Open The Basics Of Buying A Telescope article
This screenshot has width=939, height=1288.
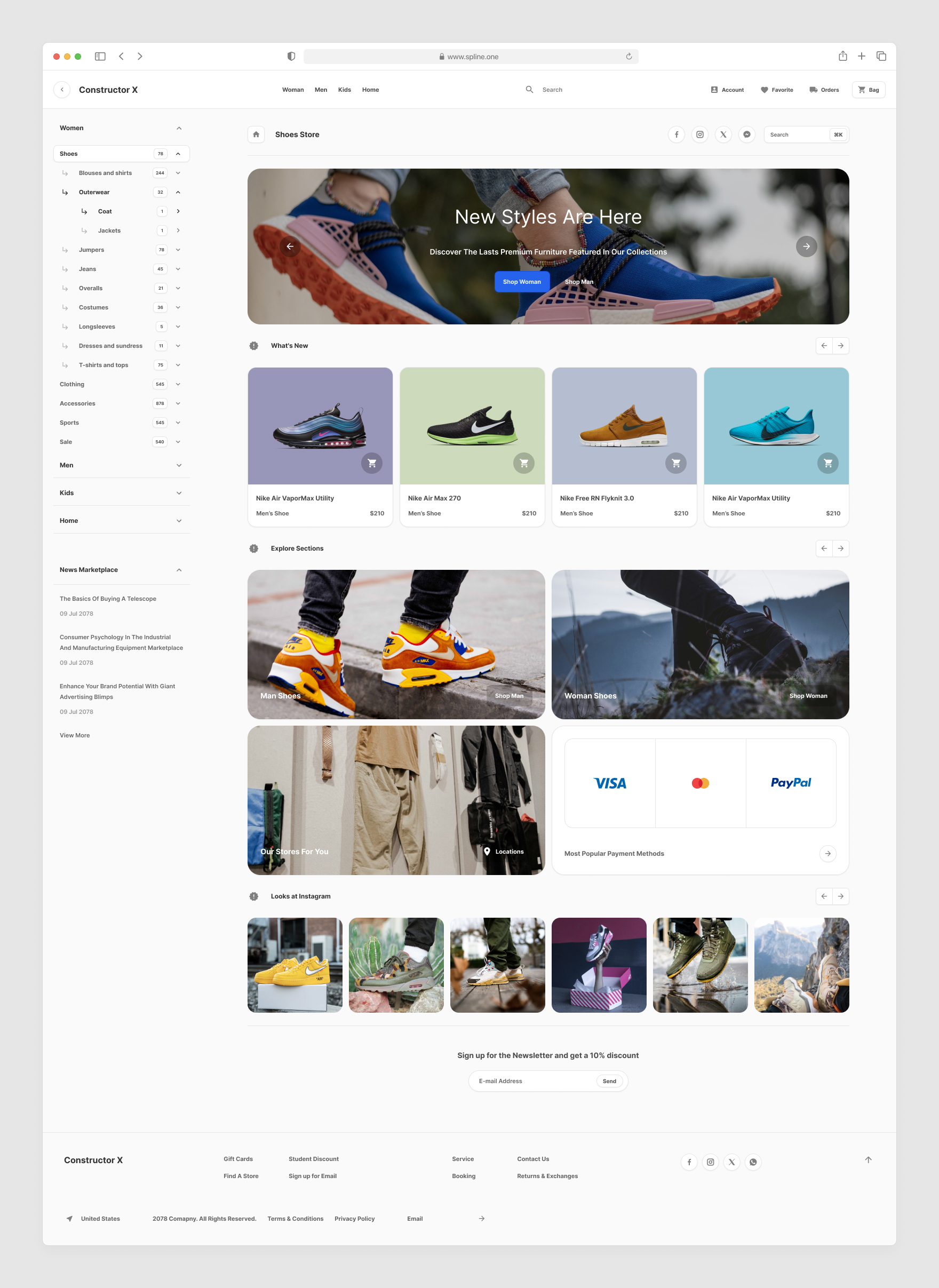tap(108, 599)
